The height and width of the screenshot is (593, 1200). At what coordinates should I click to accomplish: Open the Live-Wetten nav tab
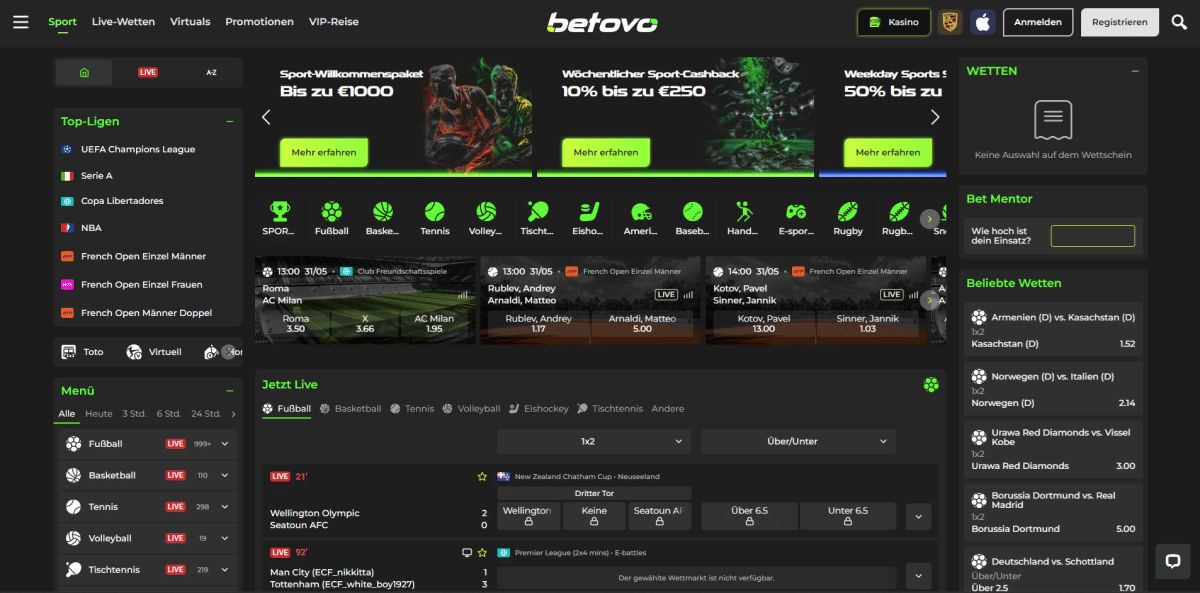coord(123,22)
